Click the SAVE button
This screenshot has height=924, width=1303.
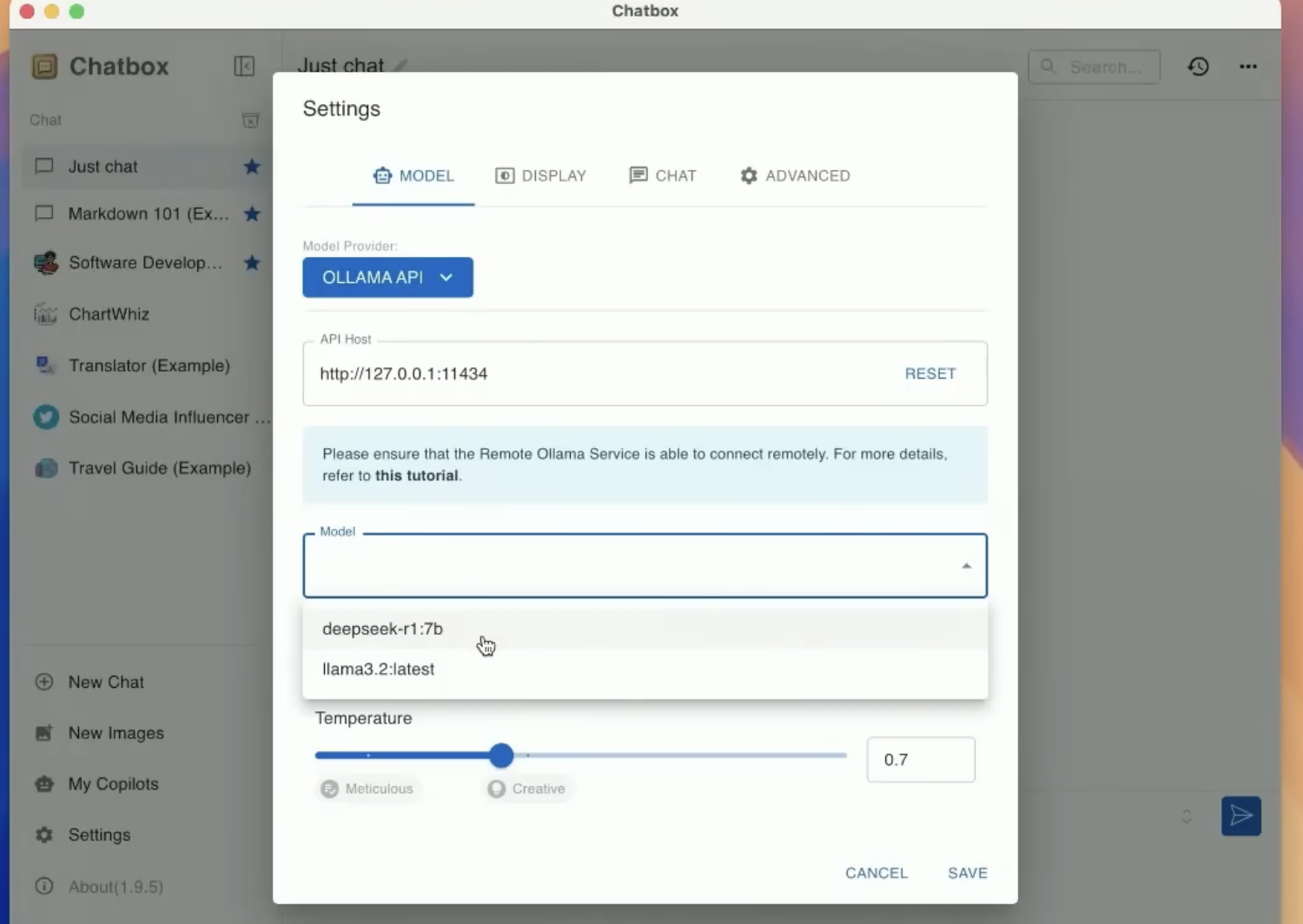coord(968,873)
